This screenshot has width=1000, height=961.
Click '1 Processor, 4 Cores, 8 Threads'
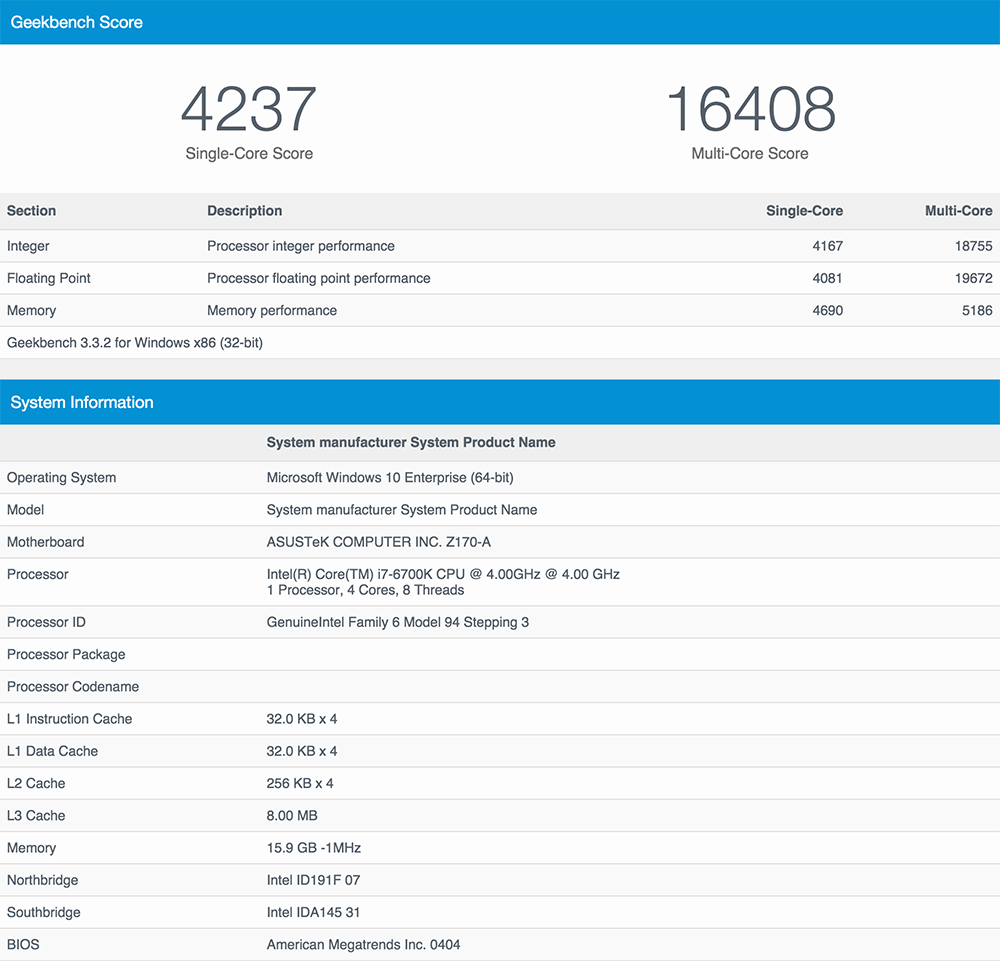coord(365,591)
